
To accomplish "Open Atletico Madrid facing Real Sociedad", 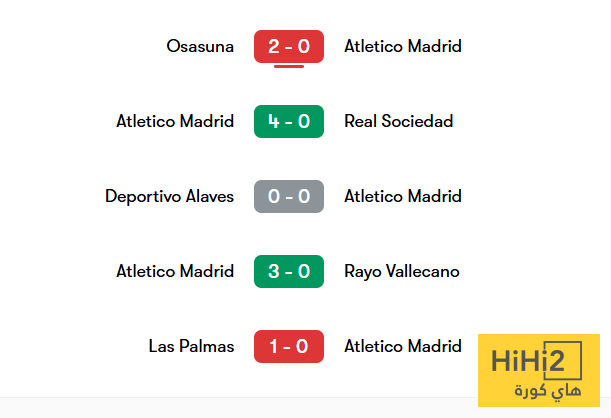I will [175, 121].
